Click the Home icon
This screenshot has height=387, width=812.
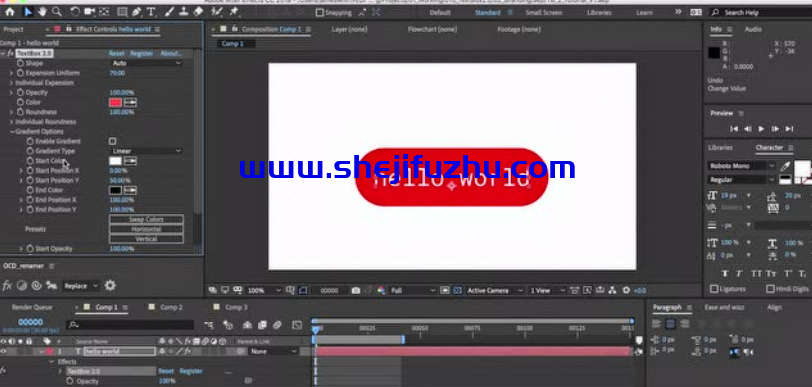10,11
